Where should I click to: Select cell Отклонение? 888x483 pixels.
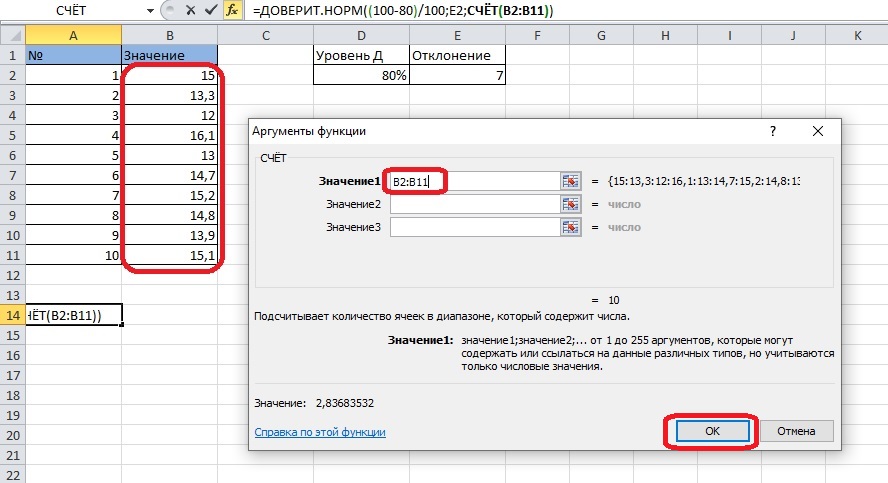pos(457,55)
